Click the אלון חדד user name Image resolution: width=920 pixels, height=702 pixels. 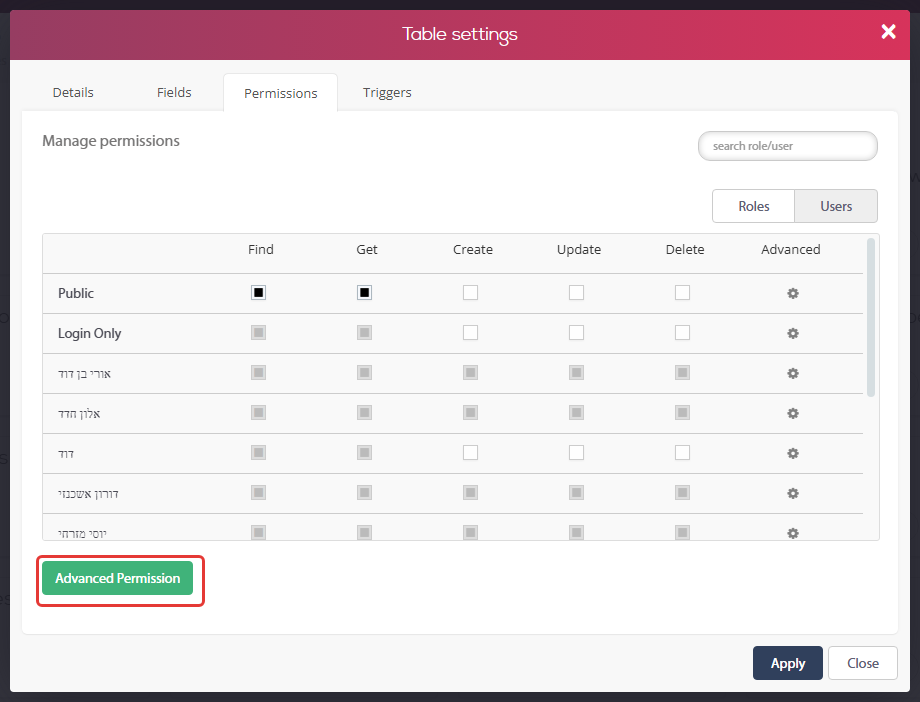pos(79,413)
